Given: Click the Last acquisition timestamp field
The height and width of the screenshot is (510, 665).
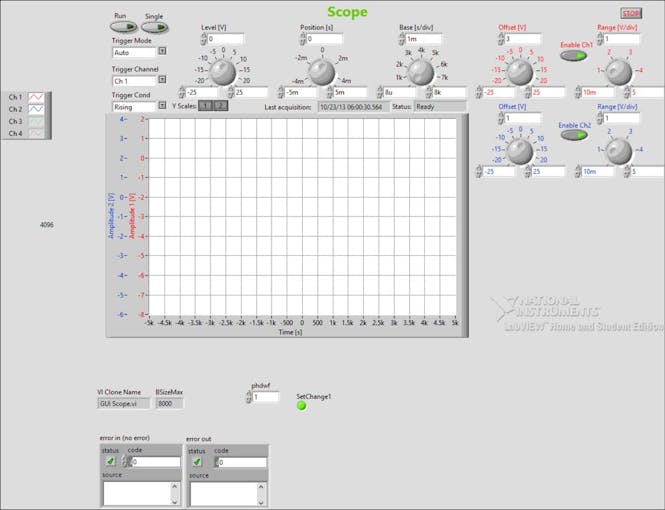Looking at the screenshot, I should pyautogui.click(x=353, y=107).
